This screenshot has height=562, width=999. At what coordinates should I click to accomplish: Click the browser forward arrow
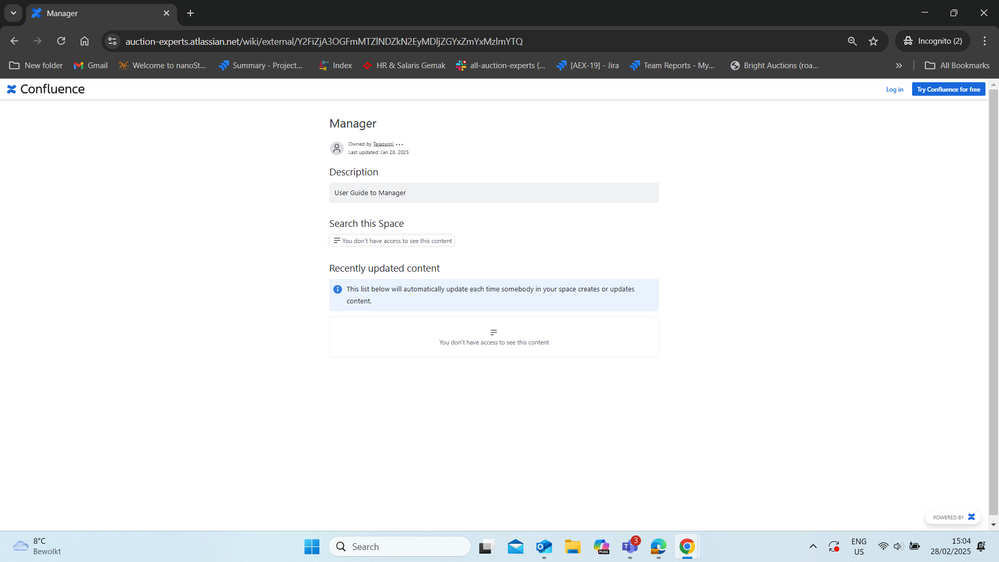coord(38,41)
